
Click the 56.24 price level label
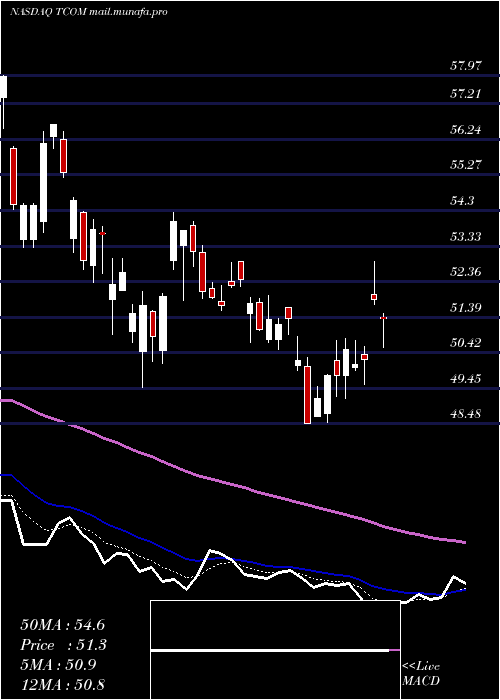coord(466,129)
